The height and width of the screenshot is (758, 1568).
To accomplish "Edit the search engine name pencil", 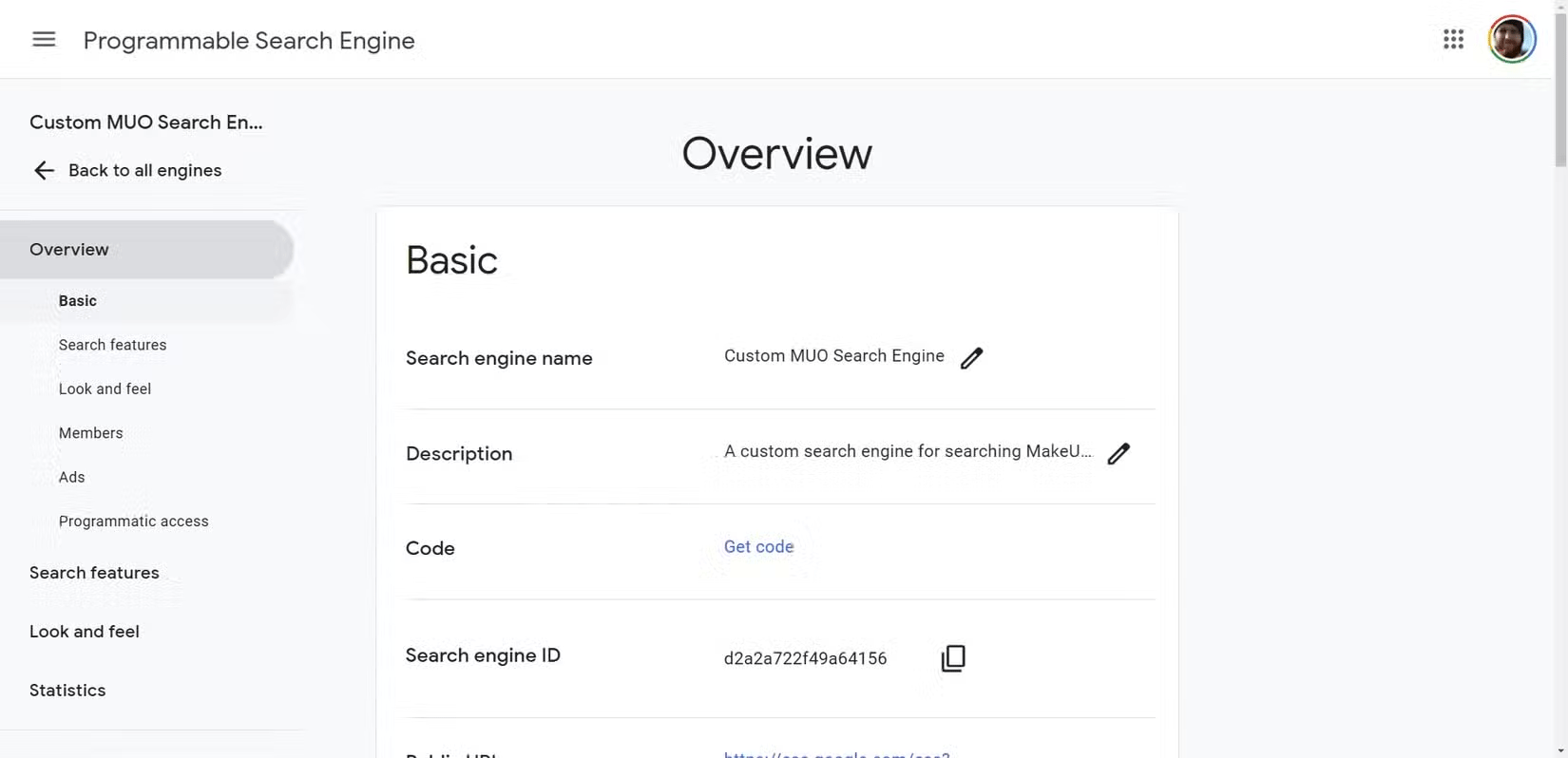I will click(x=971, y=358).
